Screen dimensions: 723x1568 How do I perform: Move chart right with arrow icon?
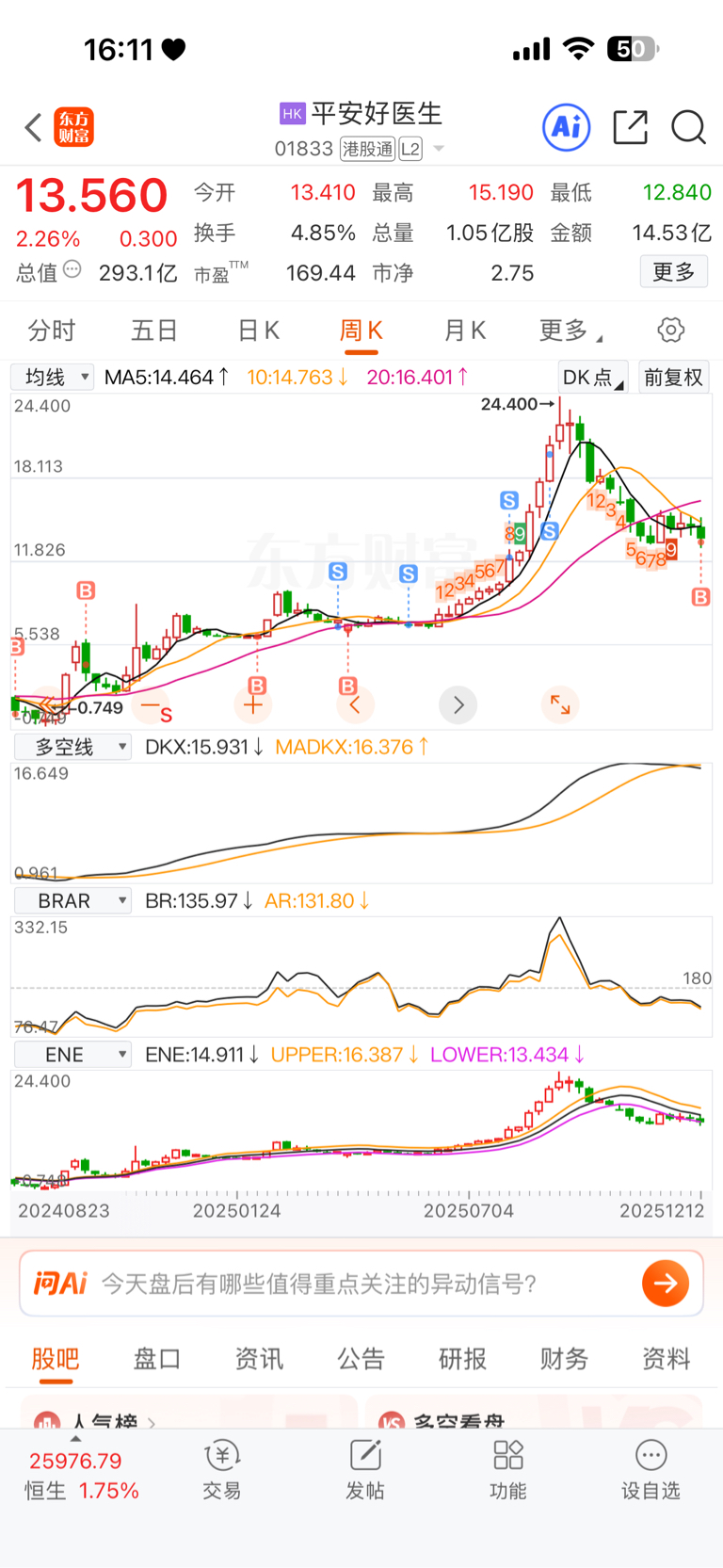458,704
